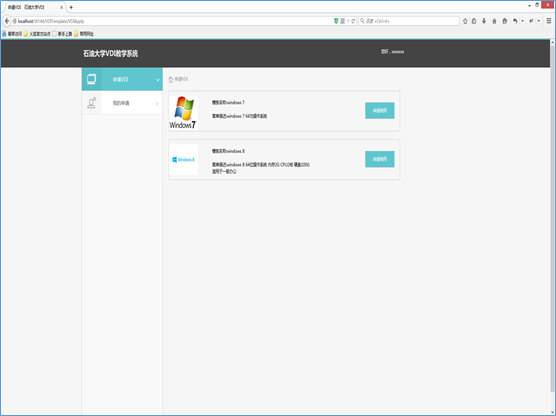Click the windows 7 template name text
Image resolution: width=556 pixels, height=416 pixels.
(x=228, y=102)
